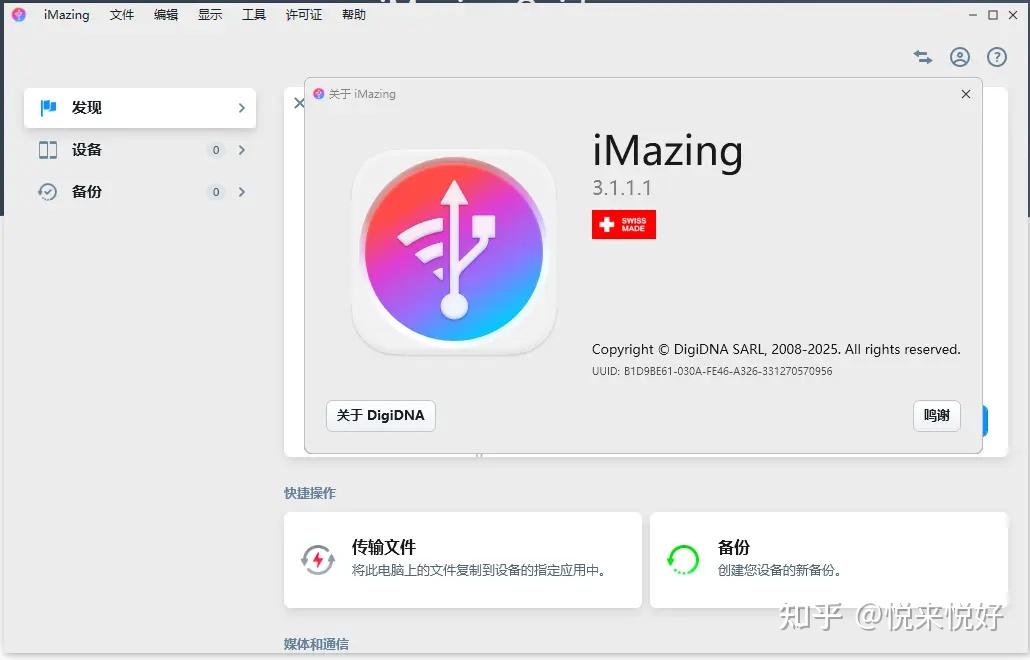The width and height of the screenshot is (1030, 660).
Task: Click the SWISS MADE badge
Action: click(623, 224)
